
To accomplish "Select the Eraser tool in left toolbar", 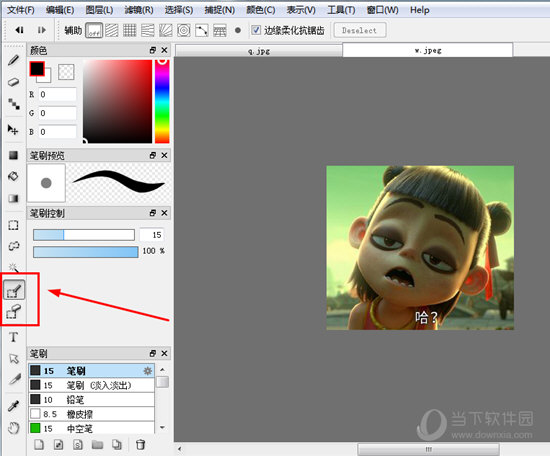I will click(x=13, y=82).
